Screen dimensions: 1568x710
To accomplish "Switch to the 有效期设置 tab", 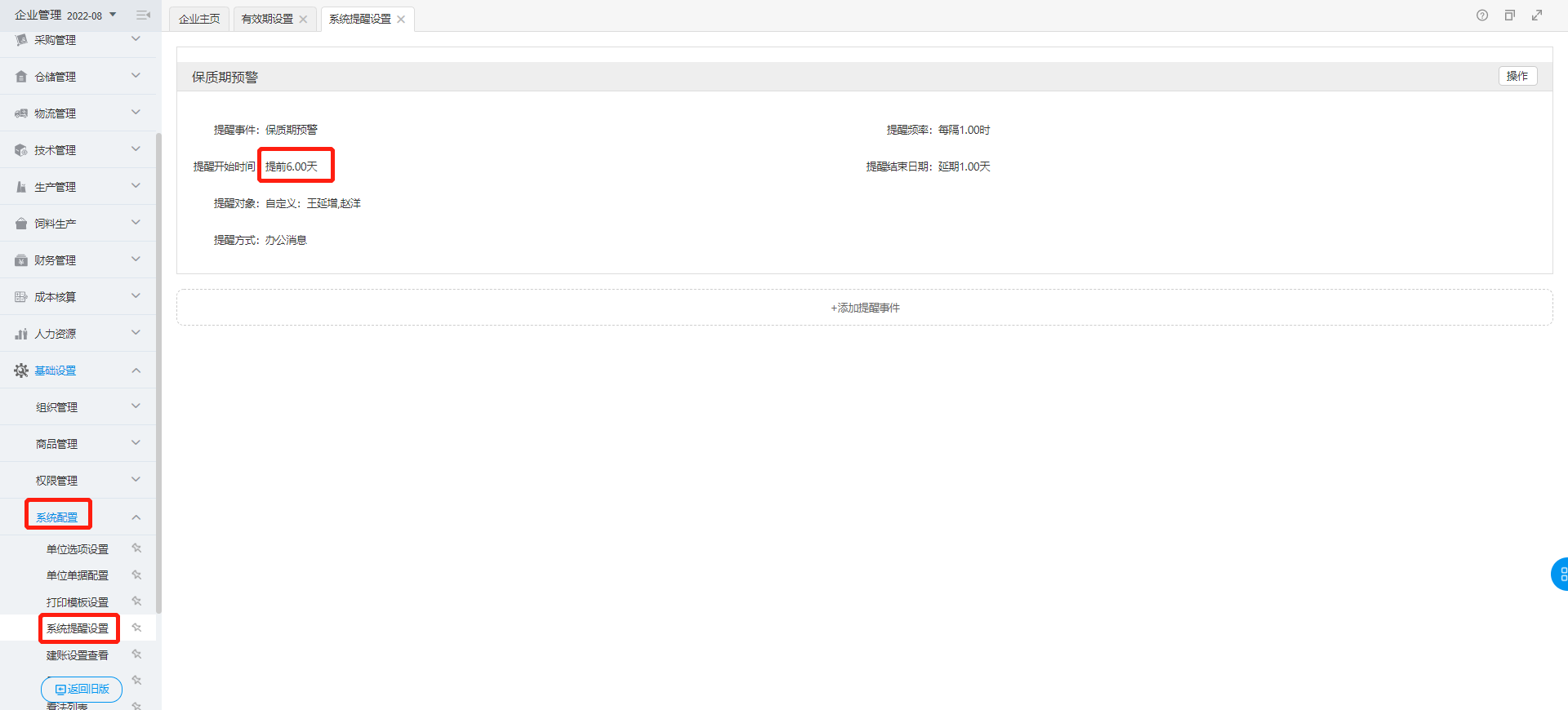I will click(267, 19).
